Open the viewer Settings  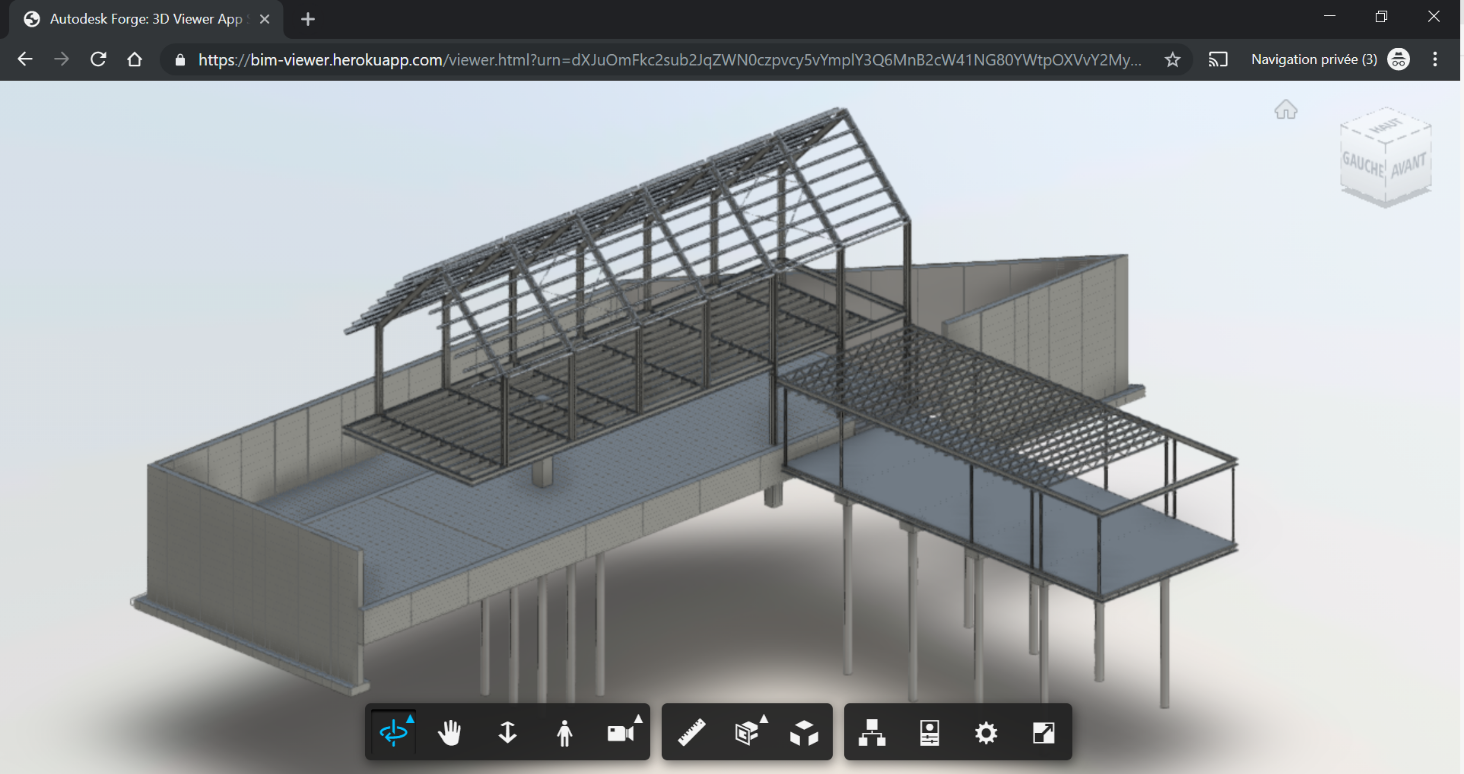[x=986, y=731]
